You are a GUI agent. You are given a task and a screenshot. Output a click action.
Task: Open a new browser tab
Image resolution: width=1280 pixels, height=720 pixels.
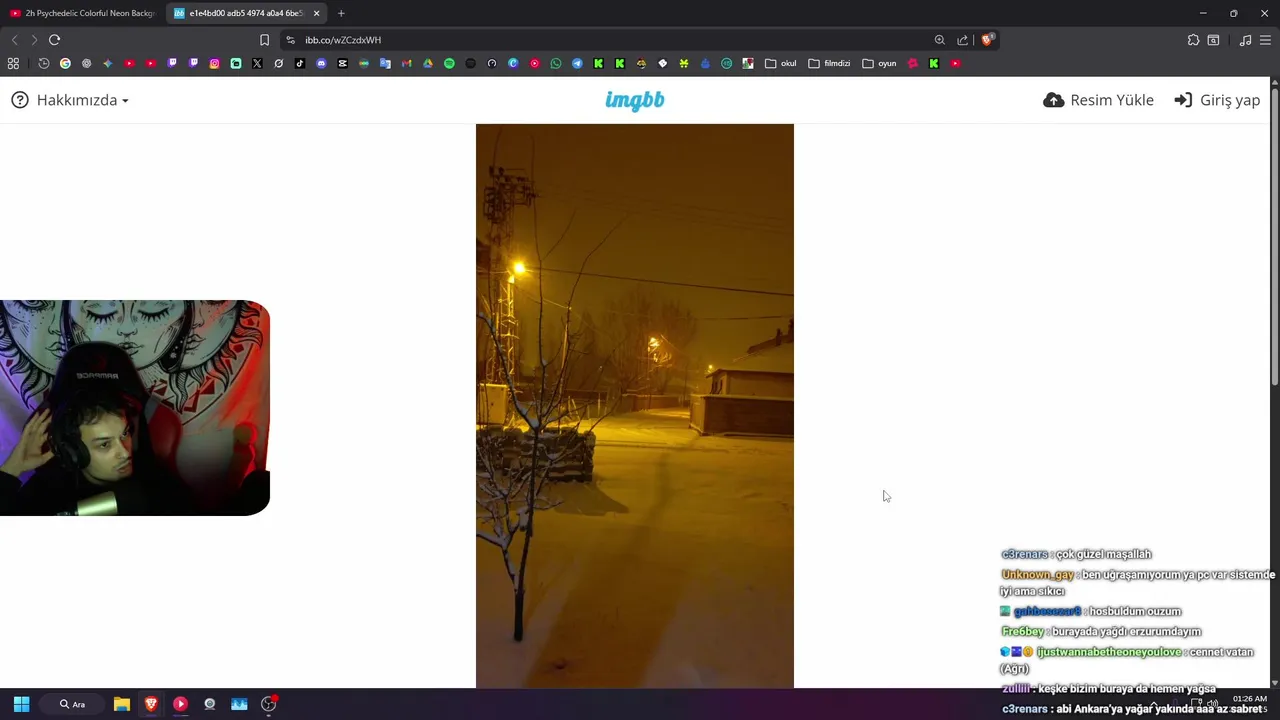[341, 13]
